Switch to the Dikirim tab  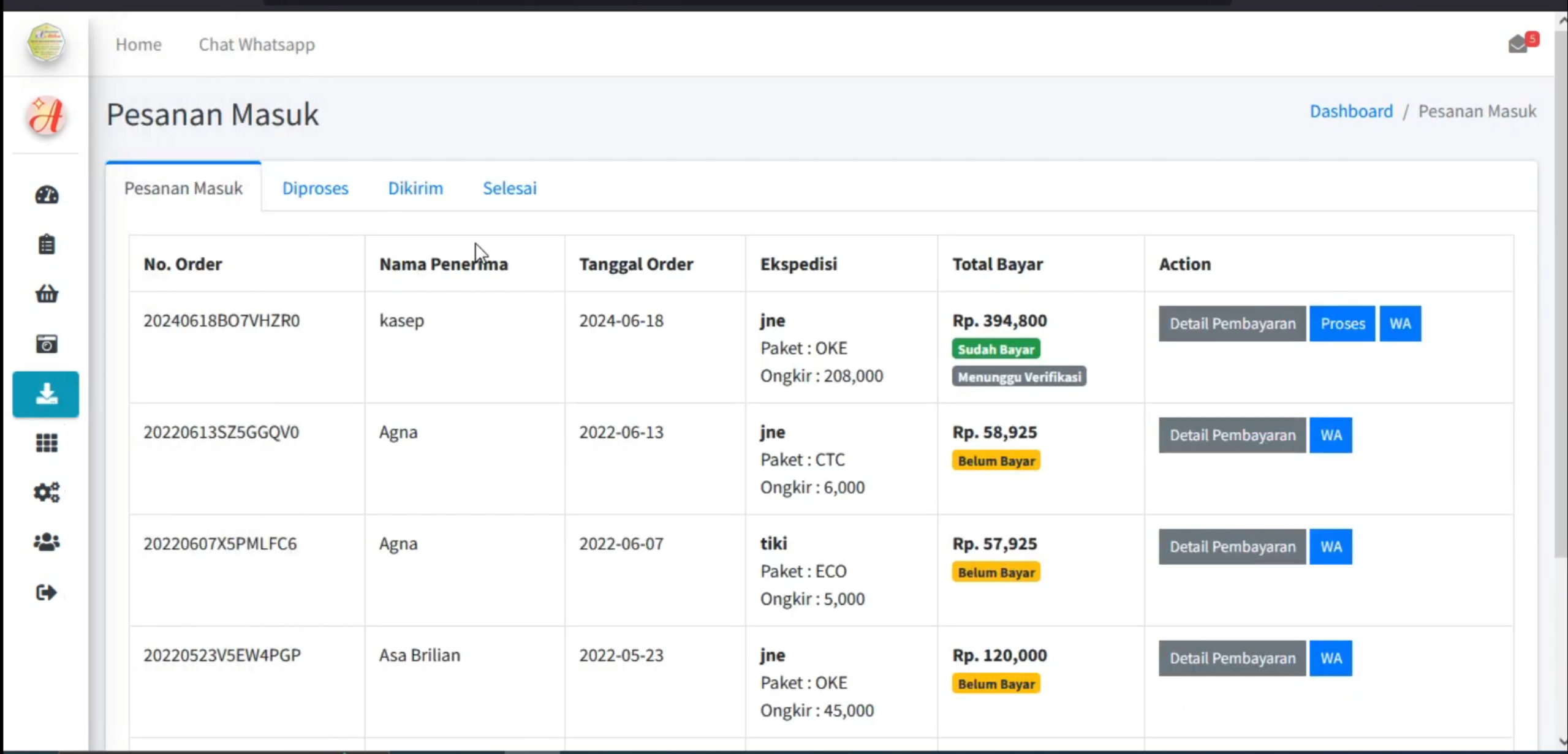(x=415, y=187)
